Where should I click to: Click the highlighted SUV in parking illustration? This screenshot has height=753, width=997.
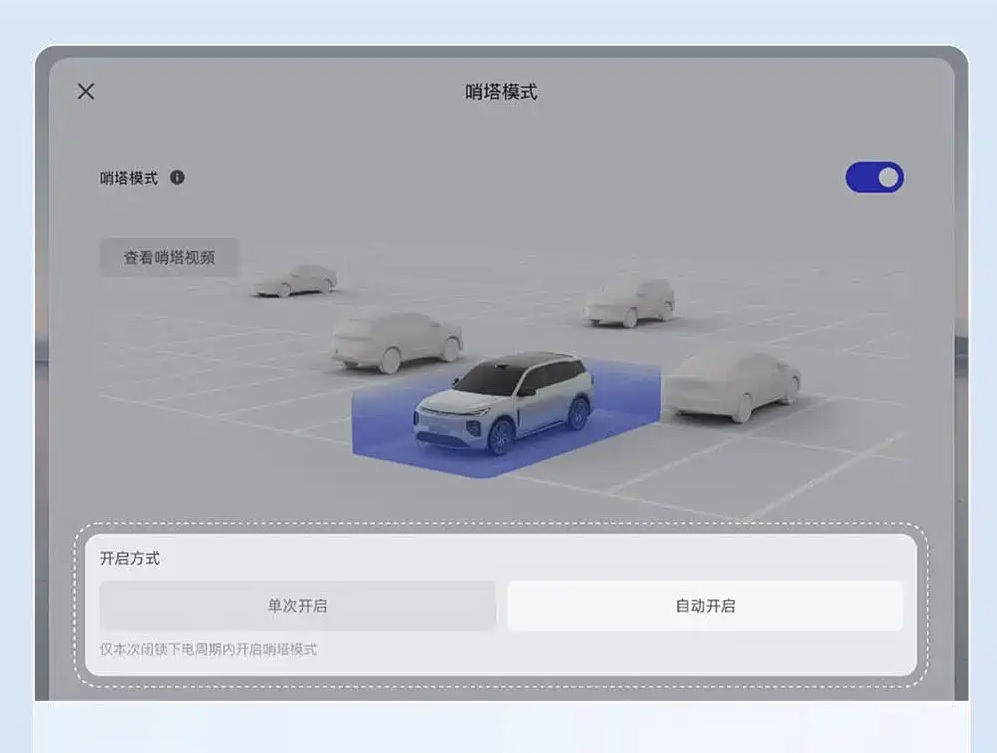[504, 402]
